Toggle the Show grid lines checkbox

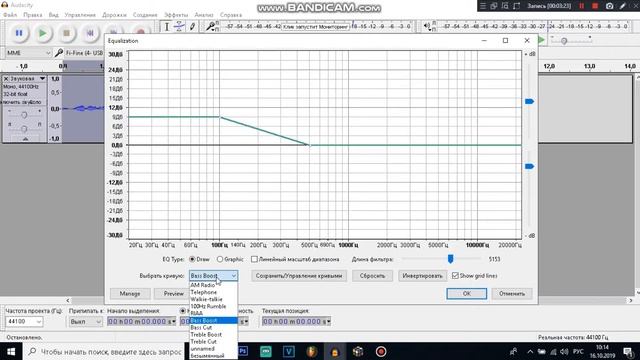[455, 276]
